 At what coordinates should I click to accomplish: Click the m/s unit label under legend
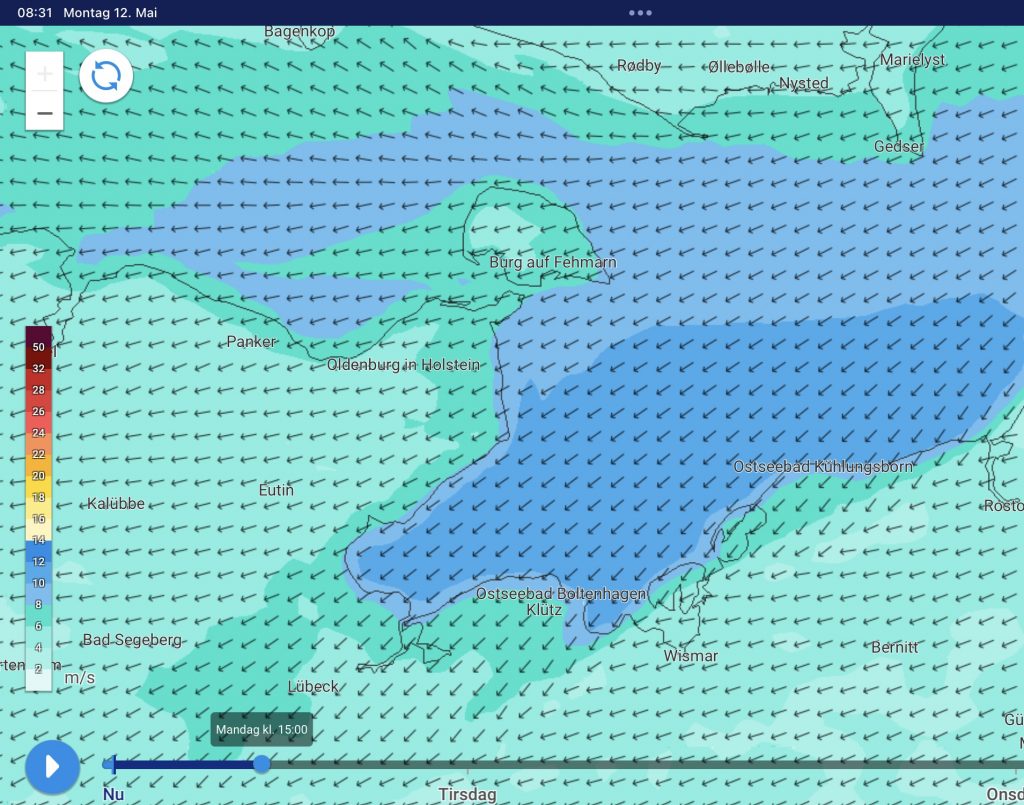80,678
